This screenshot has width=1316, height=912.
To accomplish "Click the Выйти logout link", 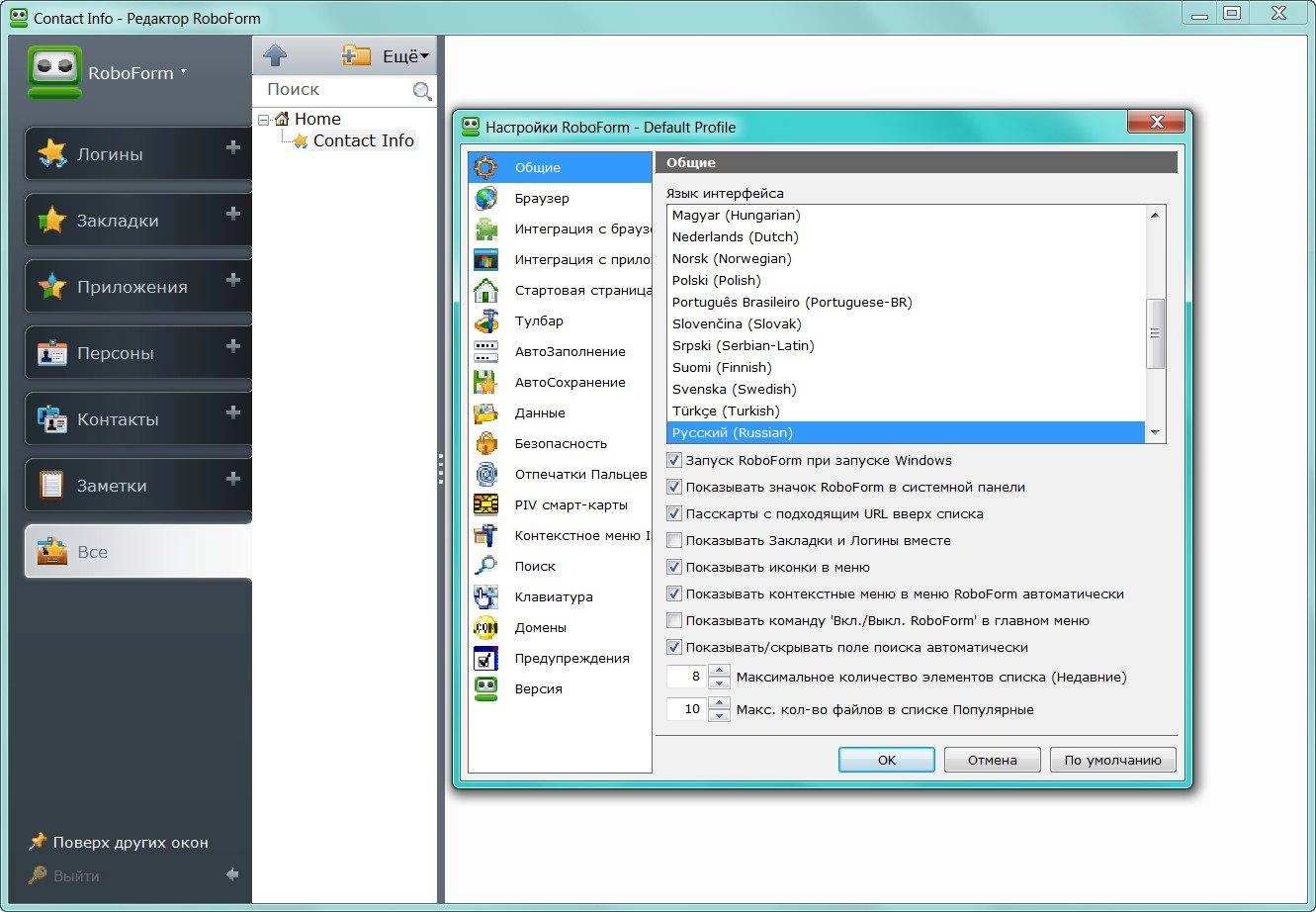I will pos(76,875).
